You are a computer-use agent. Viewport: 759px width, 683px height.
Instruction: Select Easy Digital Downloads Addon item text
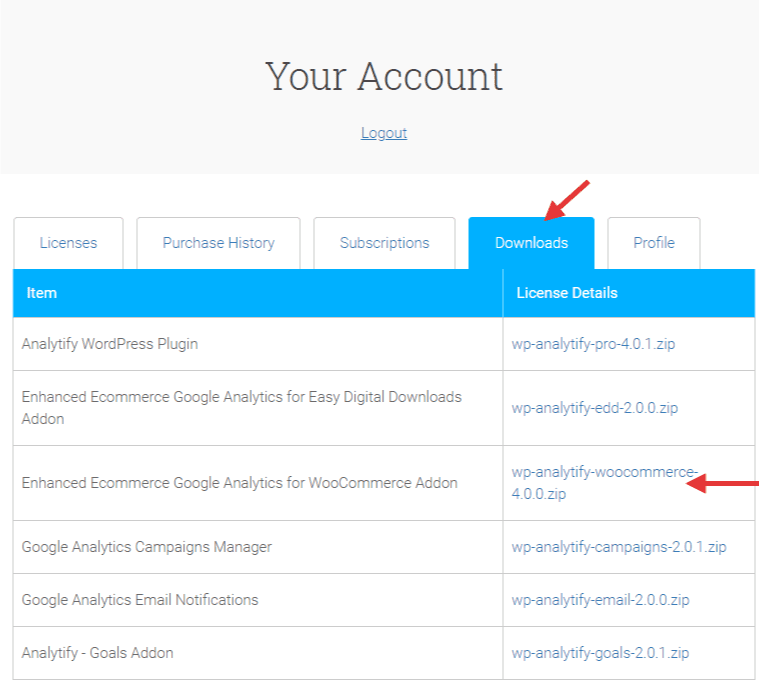242,408
